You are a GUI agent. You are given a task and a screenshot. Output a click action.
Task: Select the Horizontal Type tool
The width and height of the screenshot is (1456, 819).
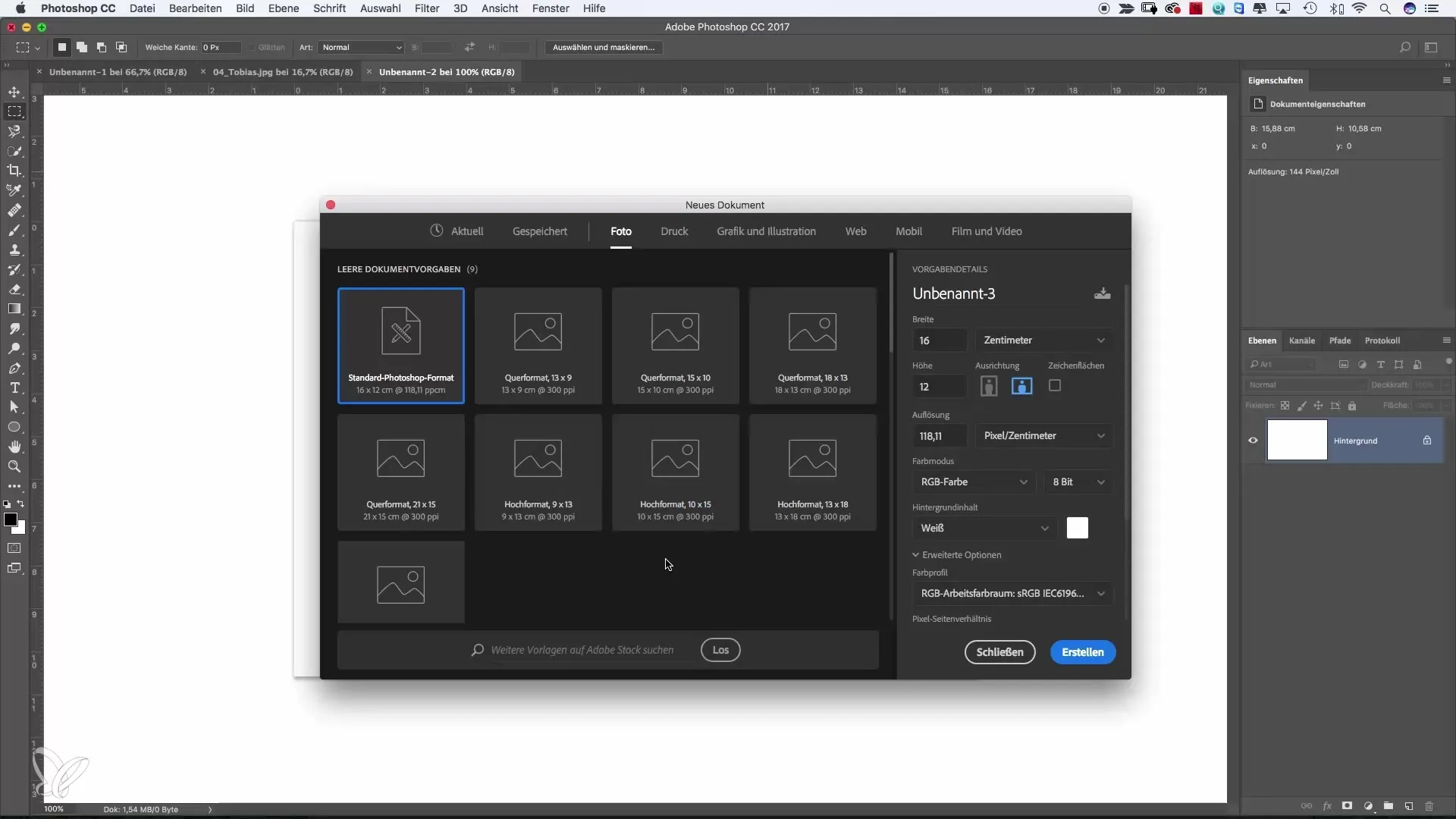(x=14, y=388)
